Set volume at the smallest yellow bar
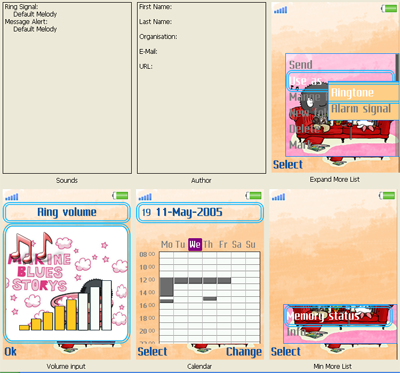This screenshot has width=400, height=373. pyautogui.click(x=24, y=328)
